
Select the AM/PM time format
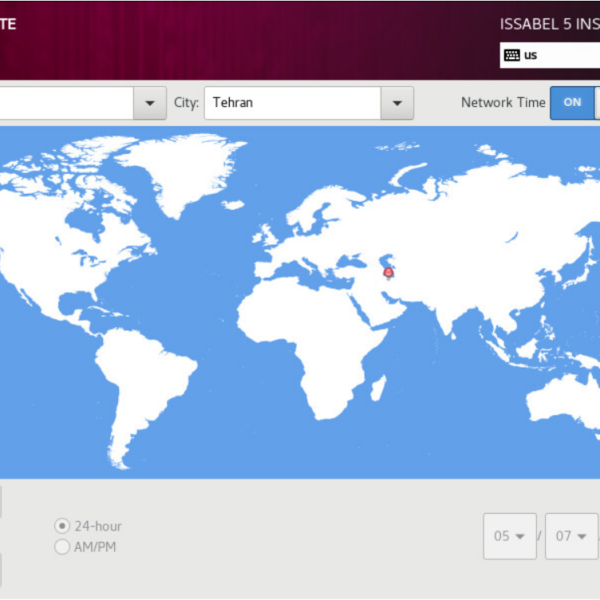63,547
